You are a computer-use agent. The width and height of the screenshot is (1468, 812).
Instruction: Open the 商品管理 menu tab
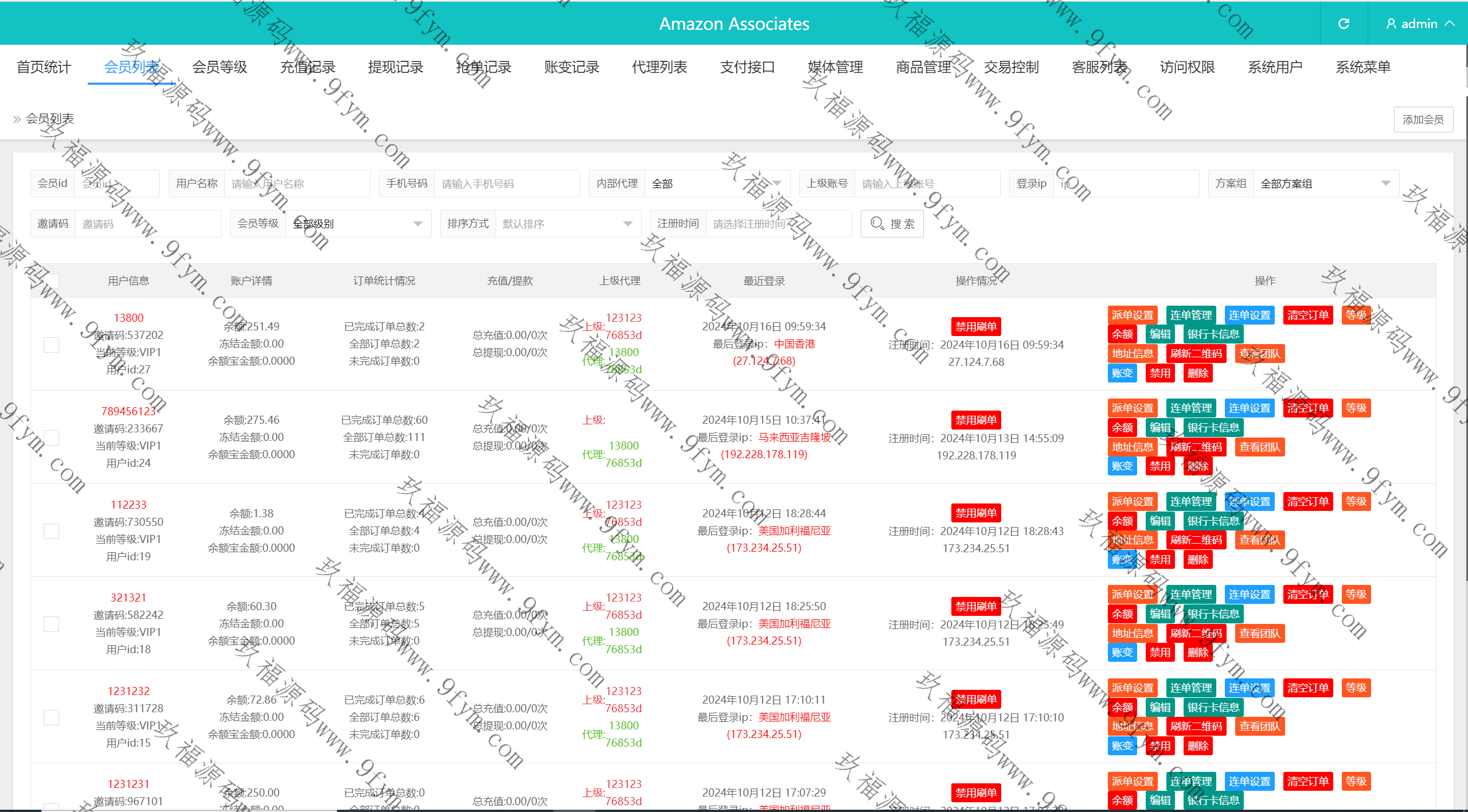[923, 67]
